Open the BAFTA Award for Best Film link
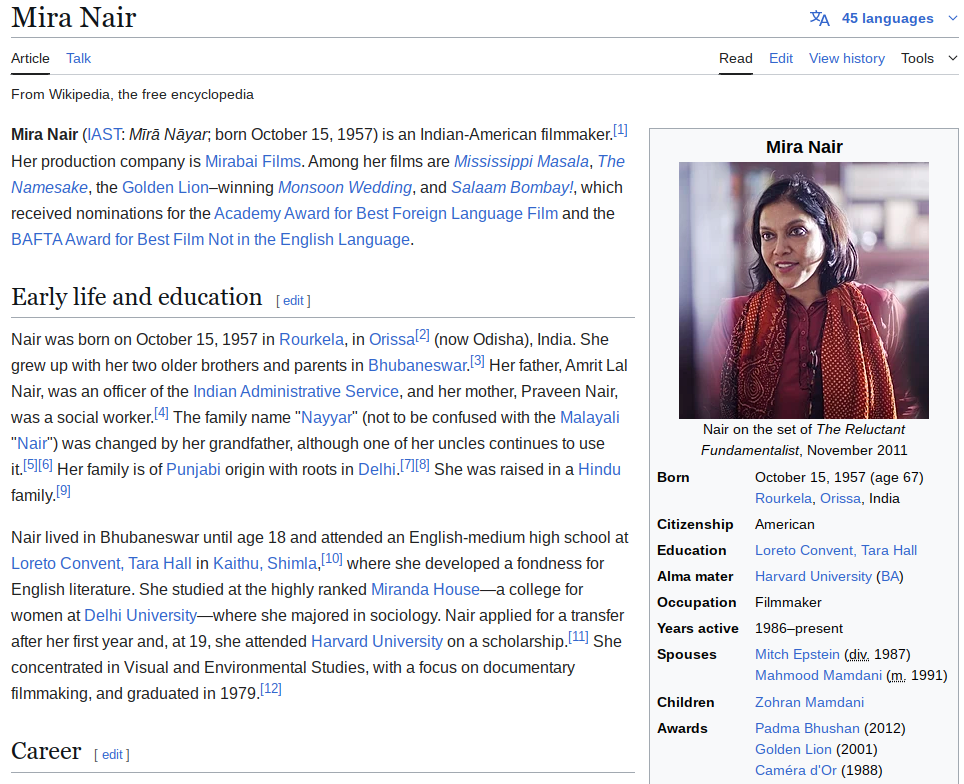The image size is (964, 784). pos(210,239)
